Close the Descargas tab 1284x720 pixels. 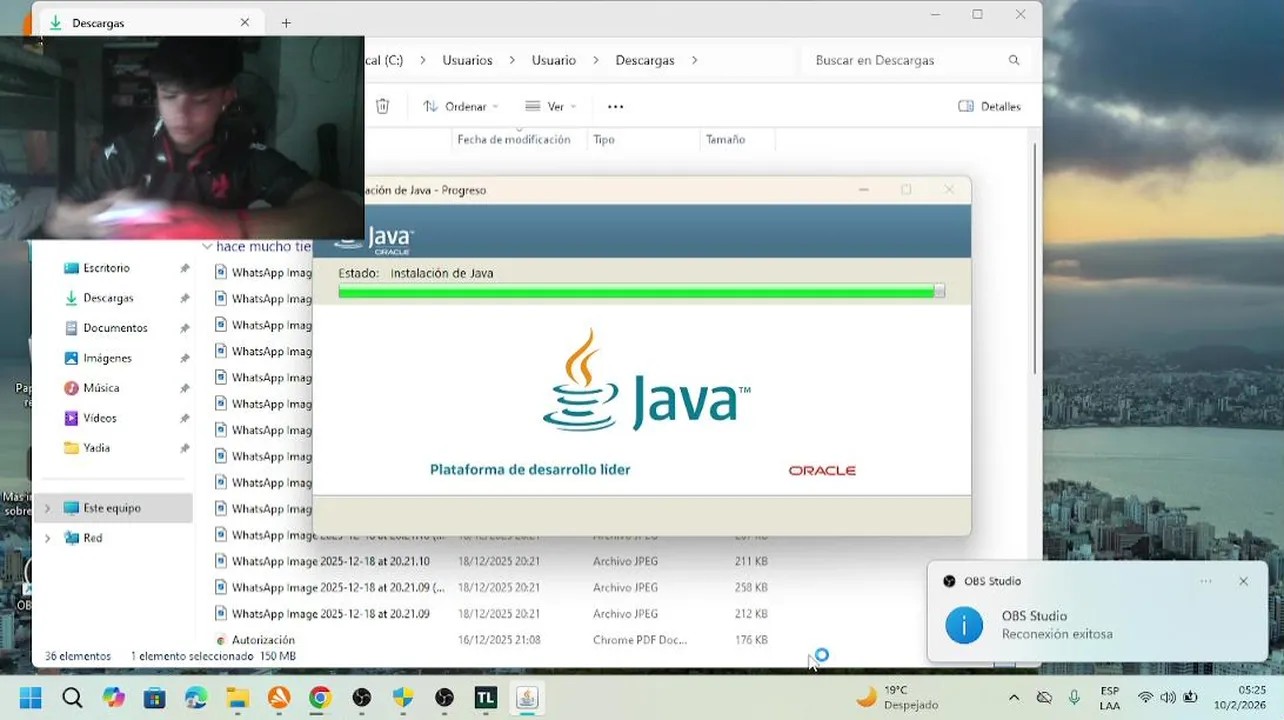[245, 22]
